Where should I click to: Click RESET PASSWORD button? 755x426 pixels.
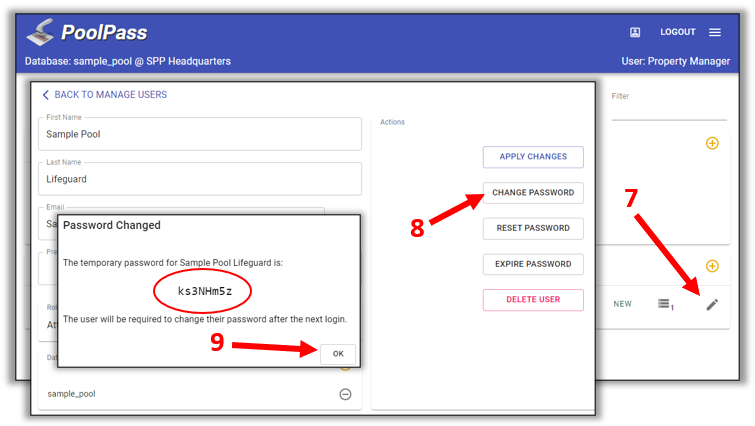click(x=533, y=228)
